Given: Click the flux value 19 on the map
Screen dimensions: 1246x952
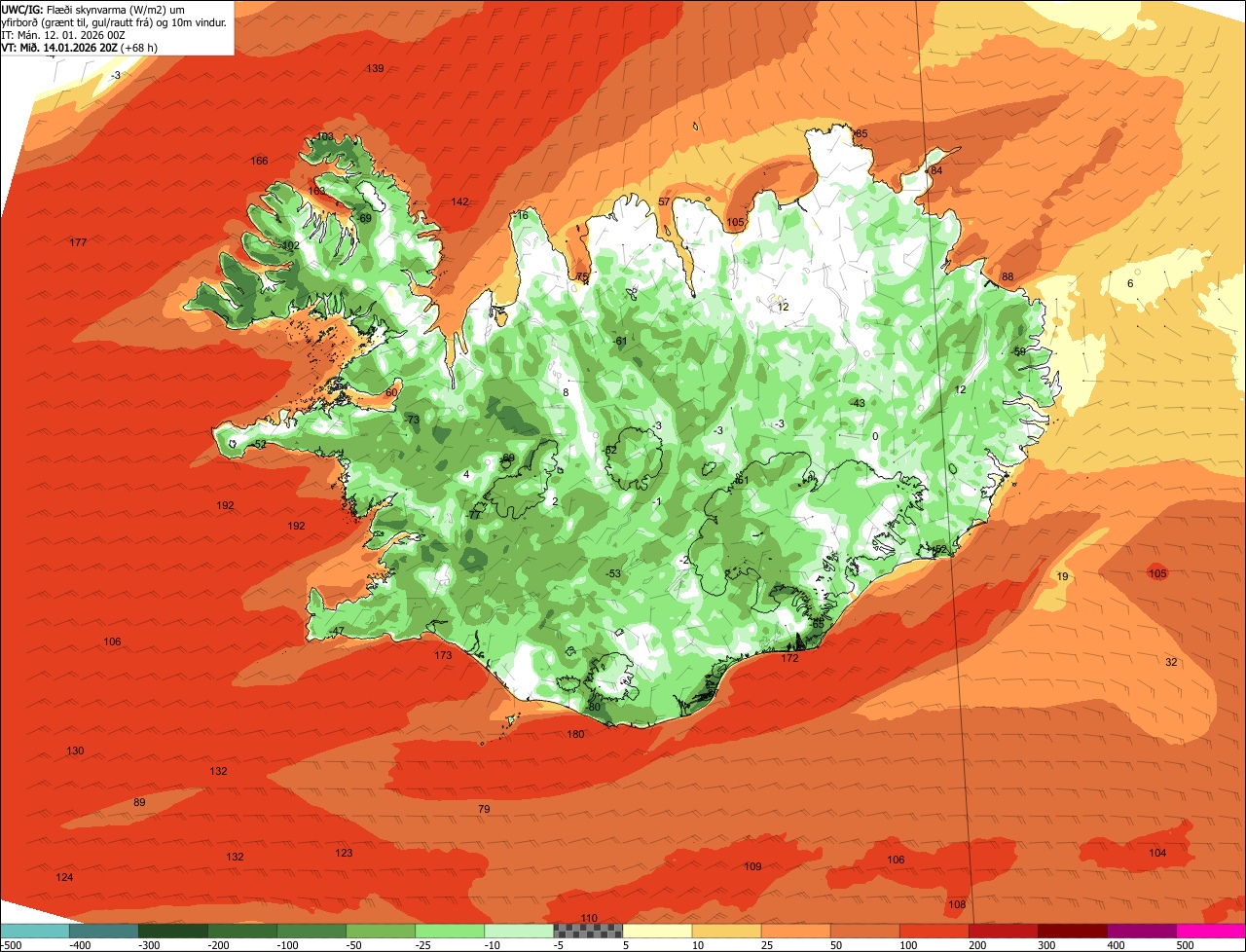Looking at the screenshot, I should click(1062, 576).
